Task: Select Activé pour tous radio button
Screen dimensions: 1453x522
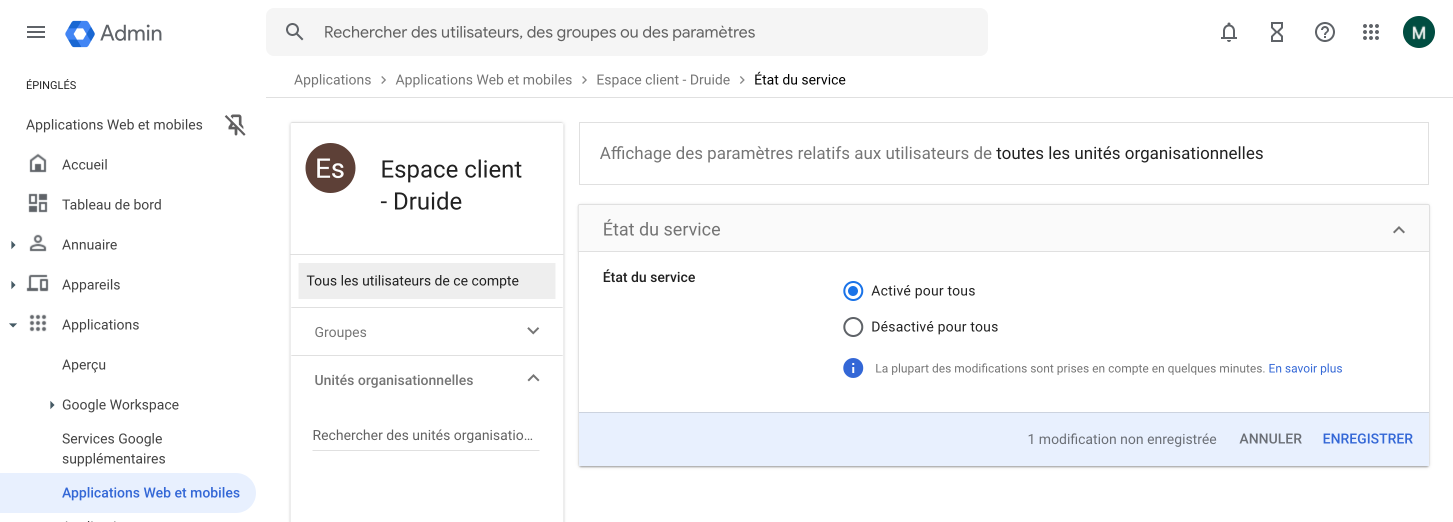Action: point(853,291)
